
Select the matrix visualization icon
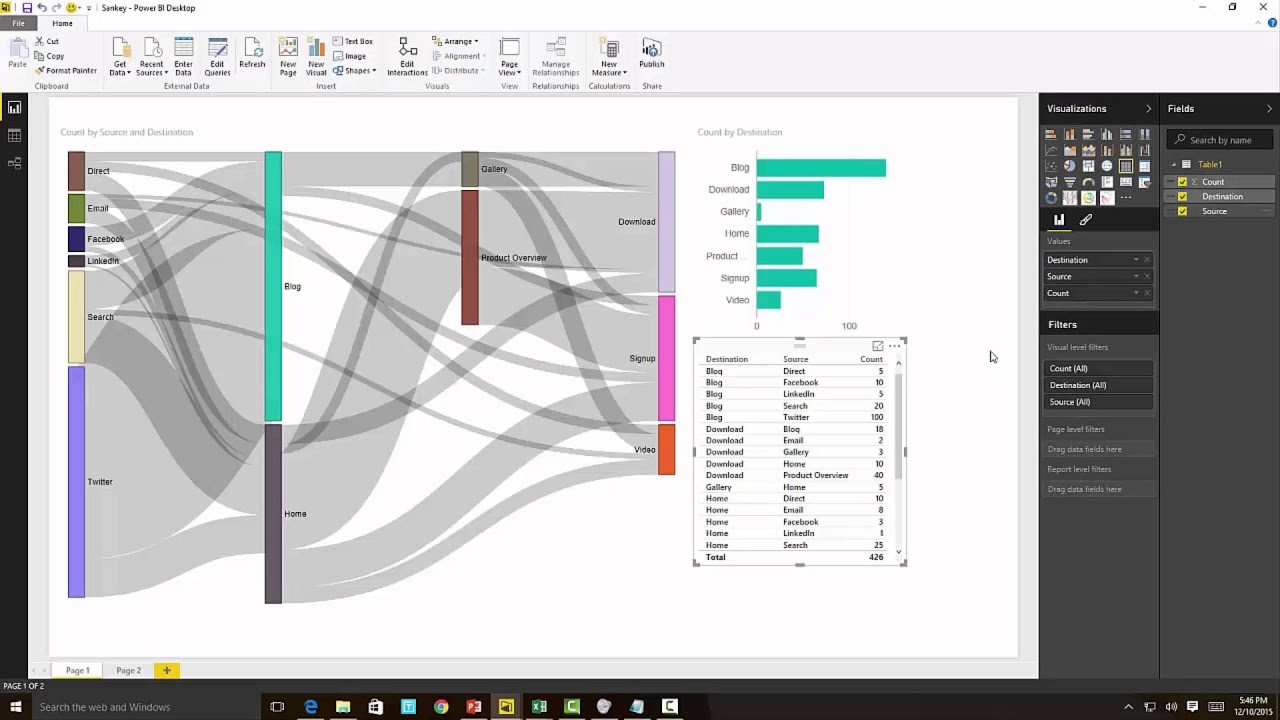point(1145,166)
